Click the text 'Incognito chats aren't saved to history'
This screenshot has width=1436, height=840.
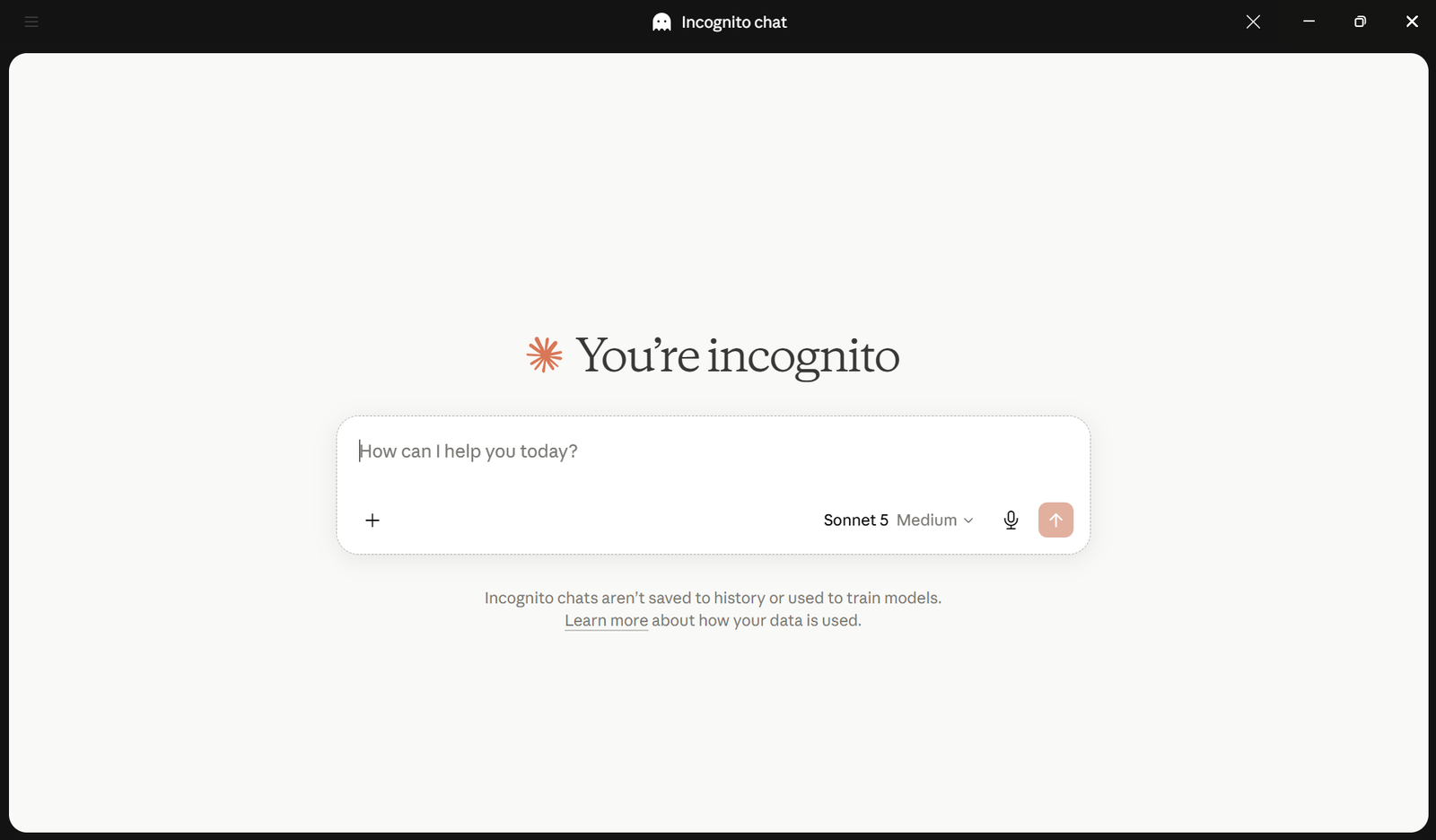[624, 598]
